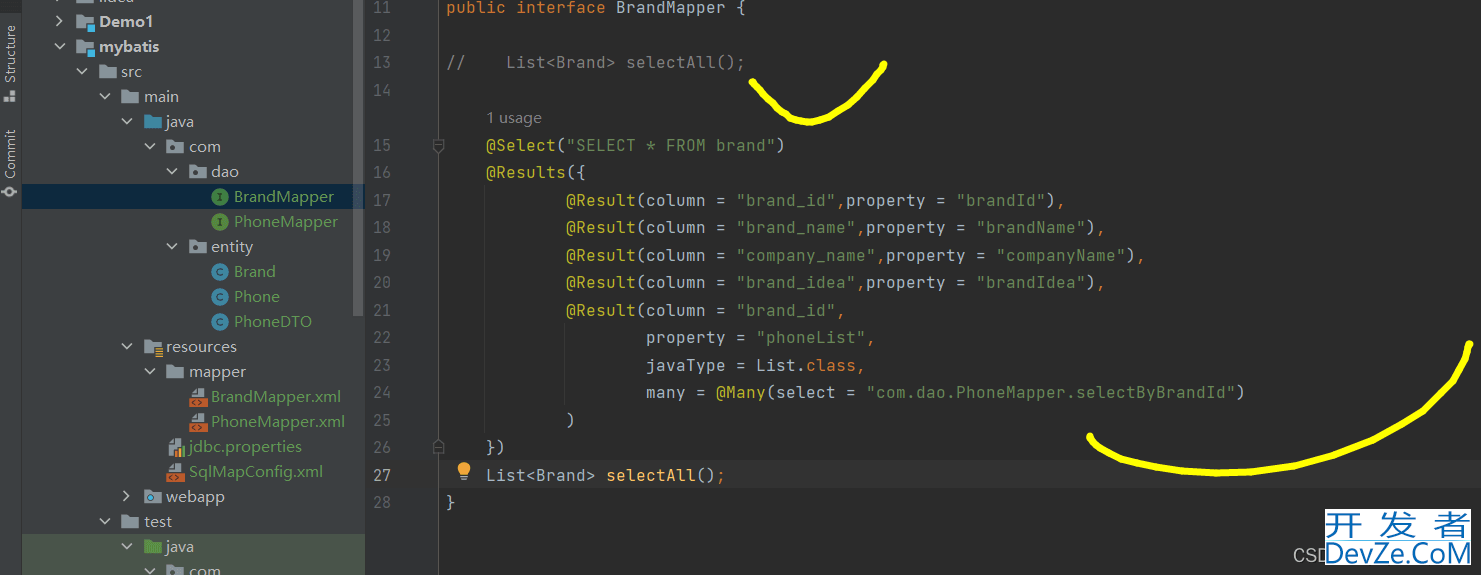Click the Brand class icon
Viewport: 1481px width, 575px height.
(x=220, y=272)
